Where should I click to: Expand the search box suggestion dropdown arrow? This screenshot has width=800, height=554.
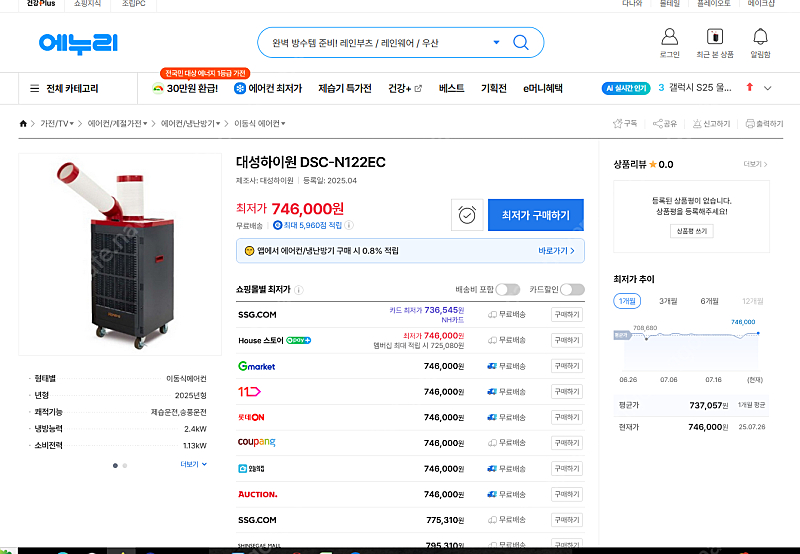496,43
